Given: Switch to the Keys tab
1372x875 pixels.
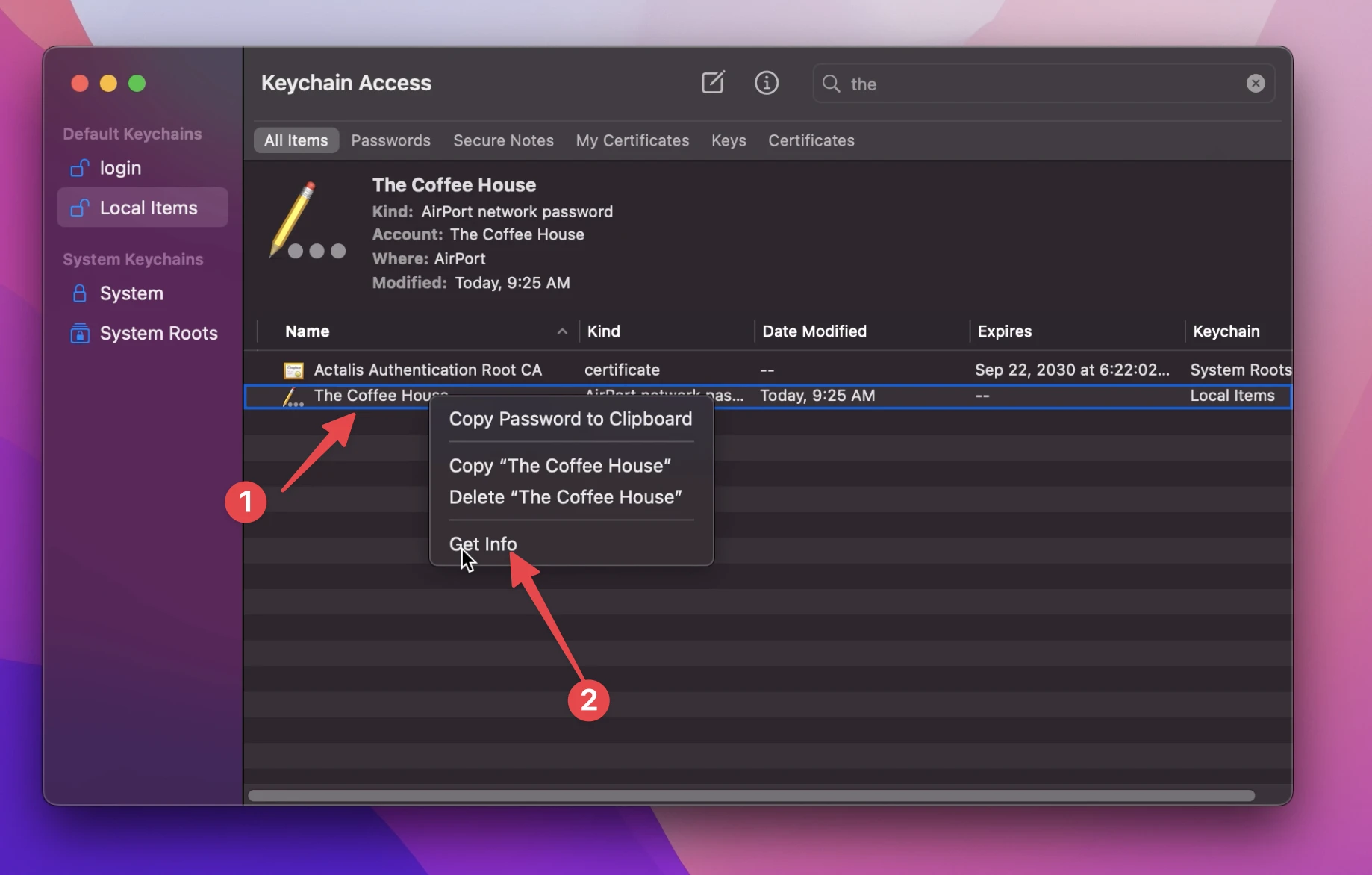Looking at the screenshot, I should click(728, 140).
